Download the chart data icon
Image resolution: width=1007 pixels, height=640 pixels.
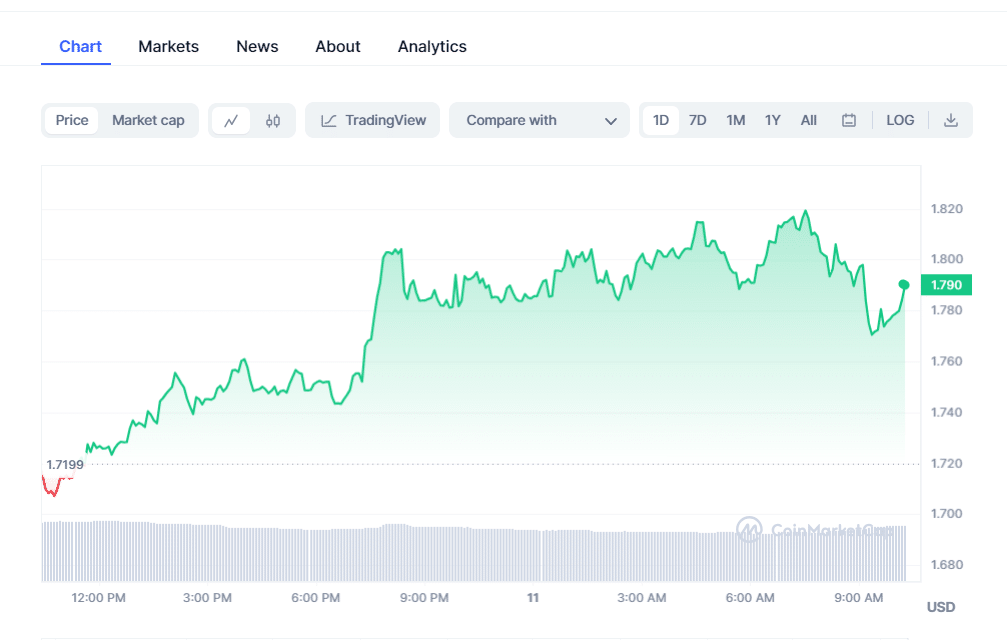(x=950, y=120)
